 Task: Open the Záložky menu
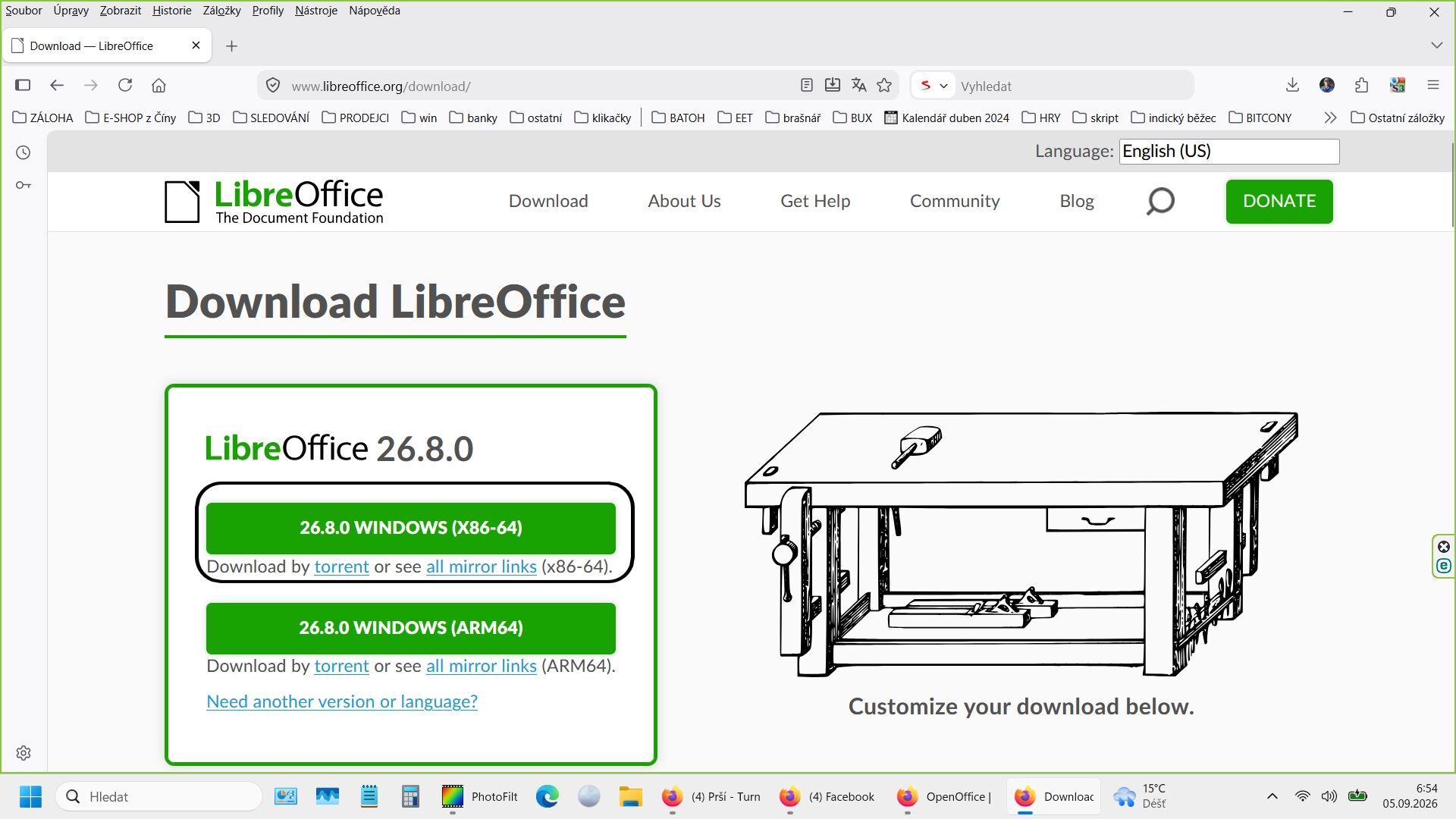221,11
